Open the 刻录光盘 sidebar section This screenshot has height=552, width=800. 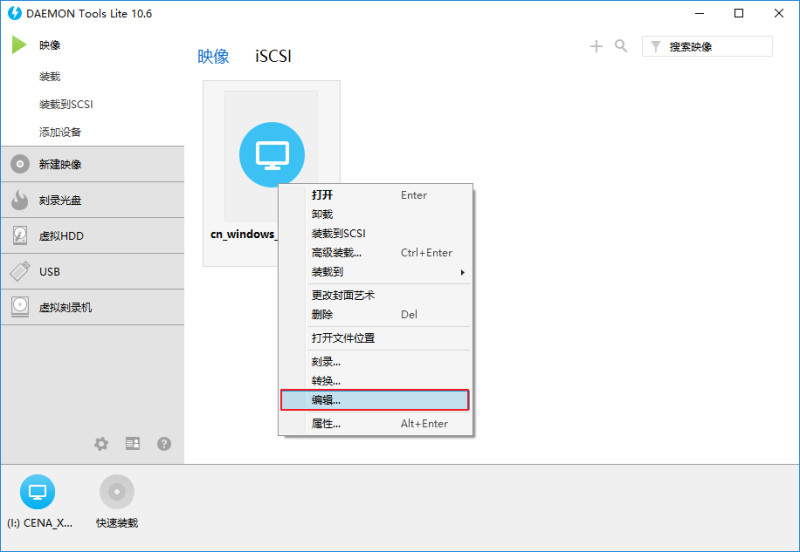point(92,200)
